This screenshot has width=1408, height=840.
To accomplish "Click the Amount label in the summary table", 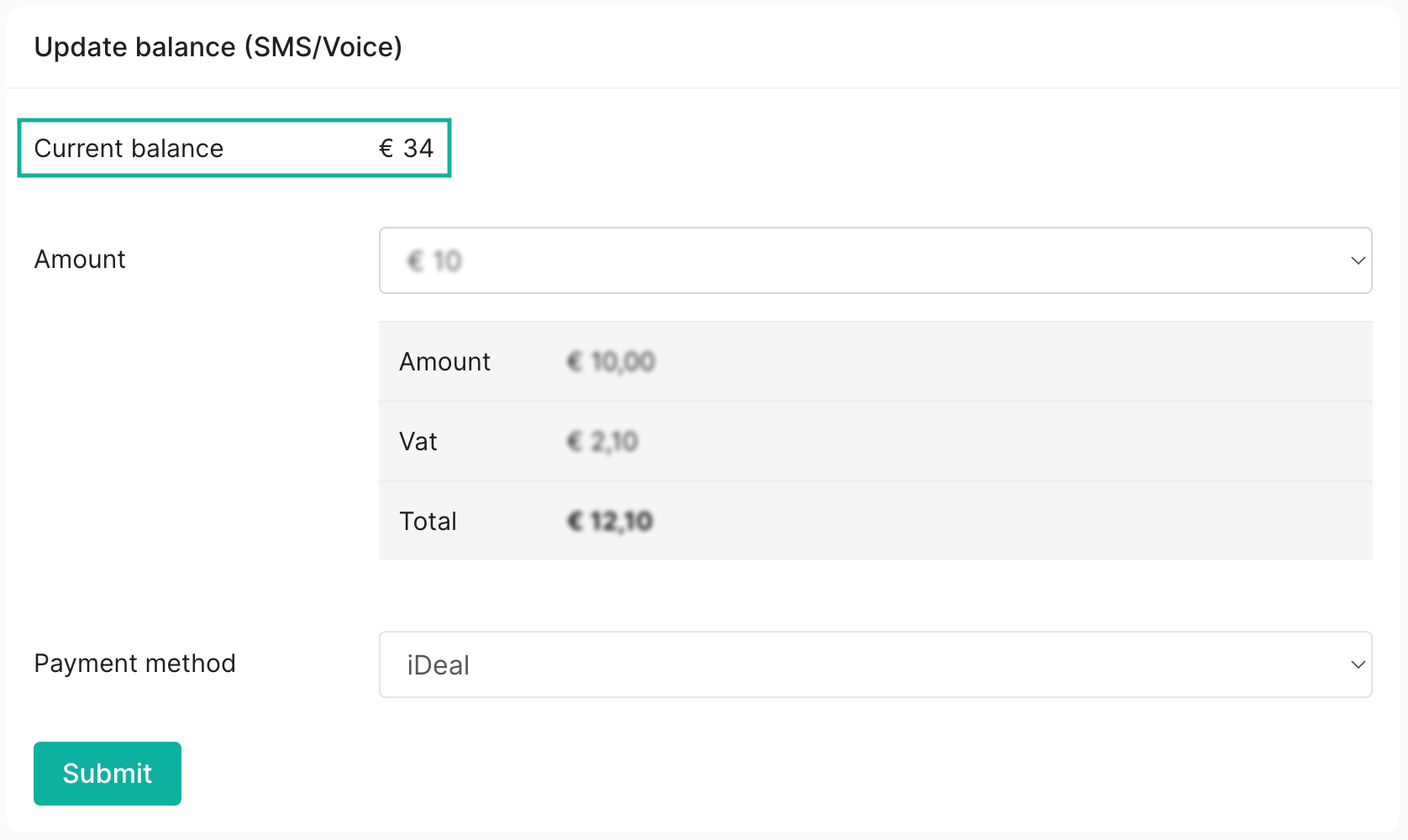I will click(x=444, y=362).
